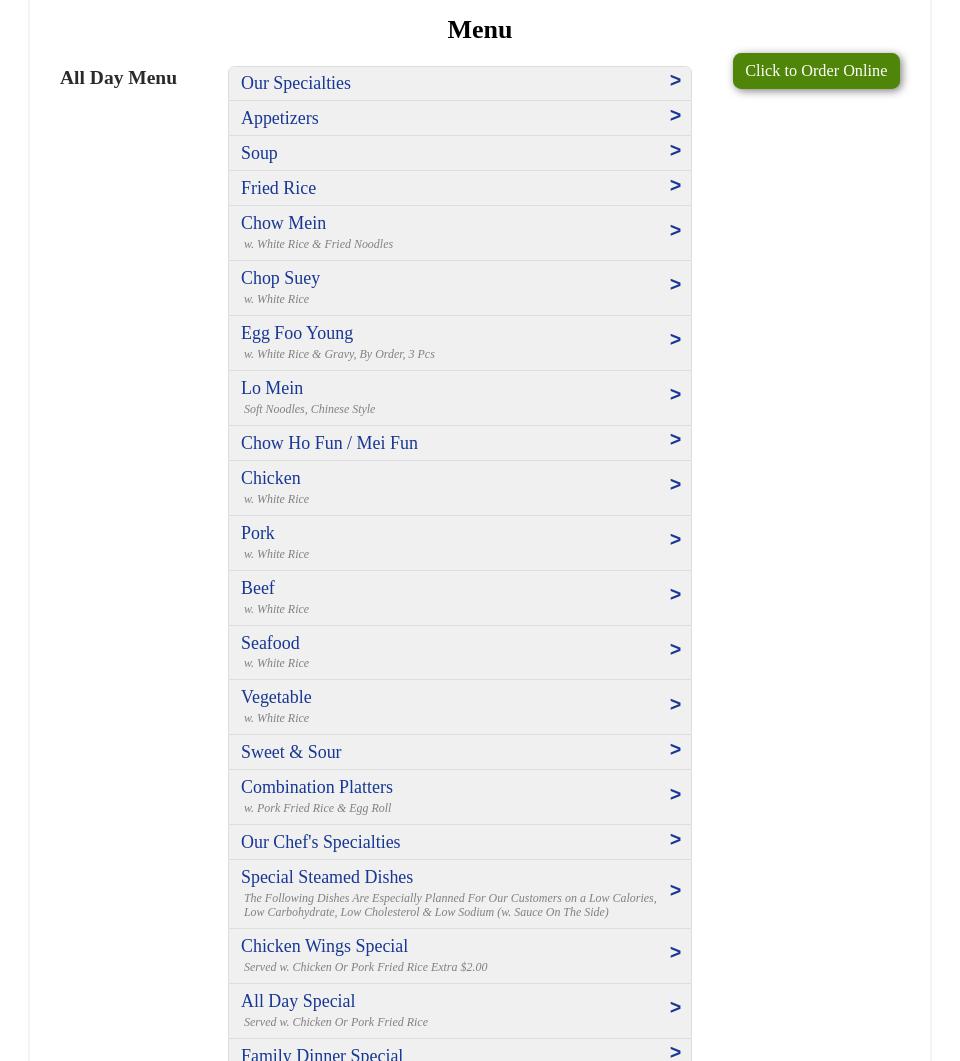This screenshot has height=1061, width=960.
Task: Expand the Chow Mein arrow icon
Action: [675, 230]
